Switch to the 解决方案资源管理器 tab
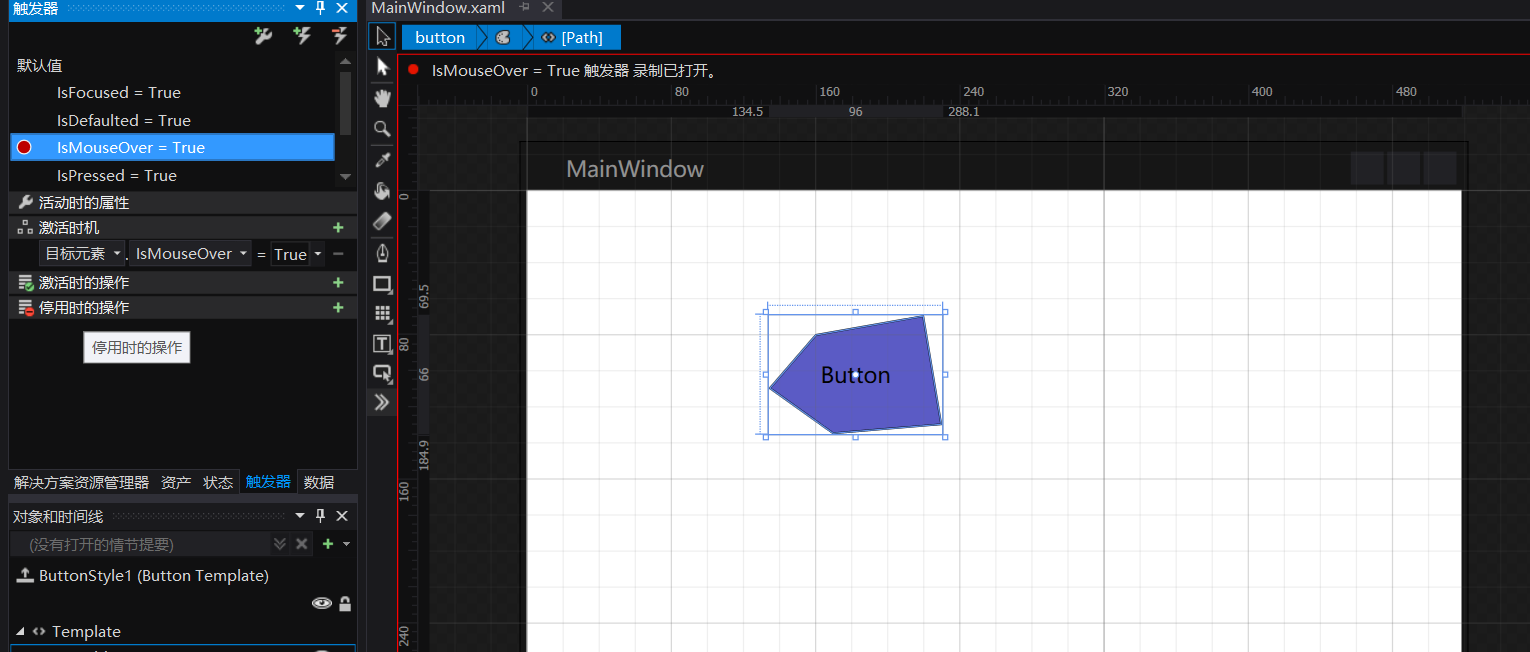 pos(81,482)
